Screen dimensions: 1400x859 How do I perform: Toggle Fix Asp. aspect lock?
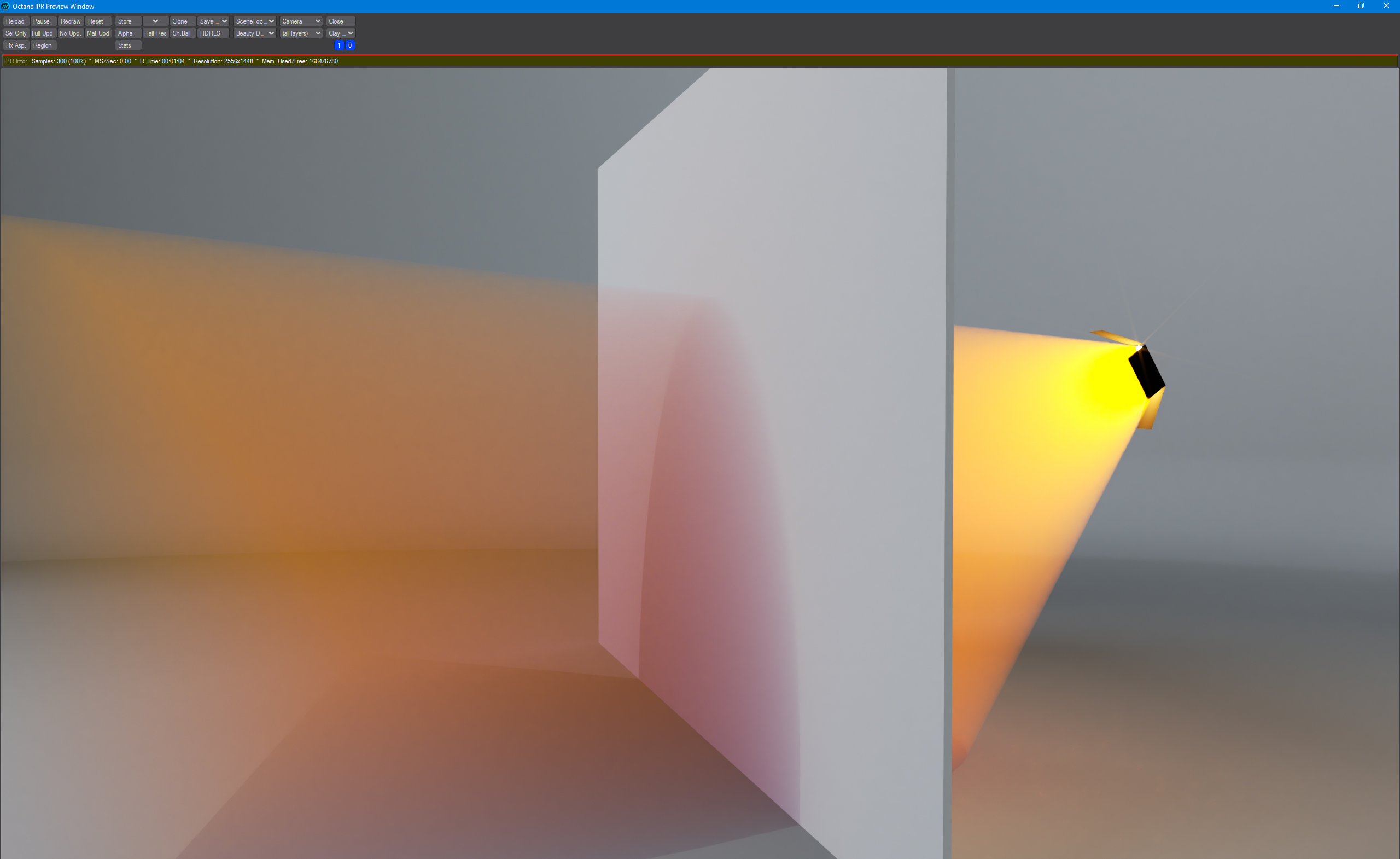click(x=15, y=45)
